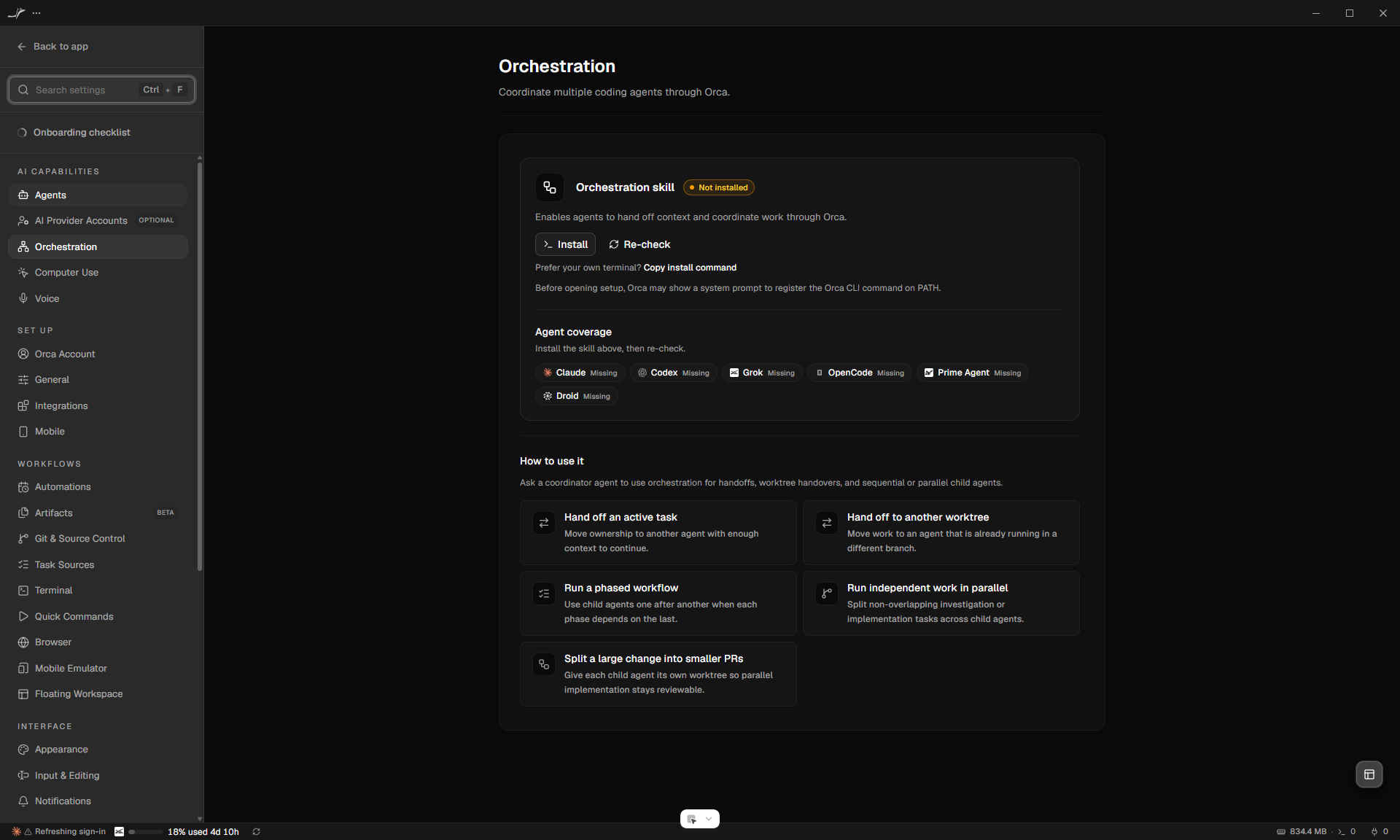
Task: Expand the chevron dropdown in bottom center pill
Action: (709, 819)
